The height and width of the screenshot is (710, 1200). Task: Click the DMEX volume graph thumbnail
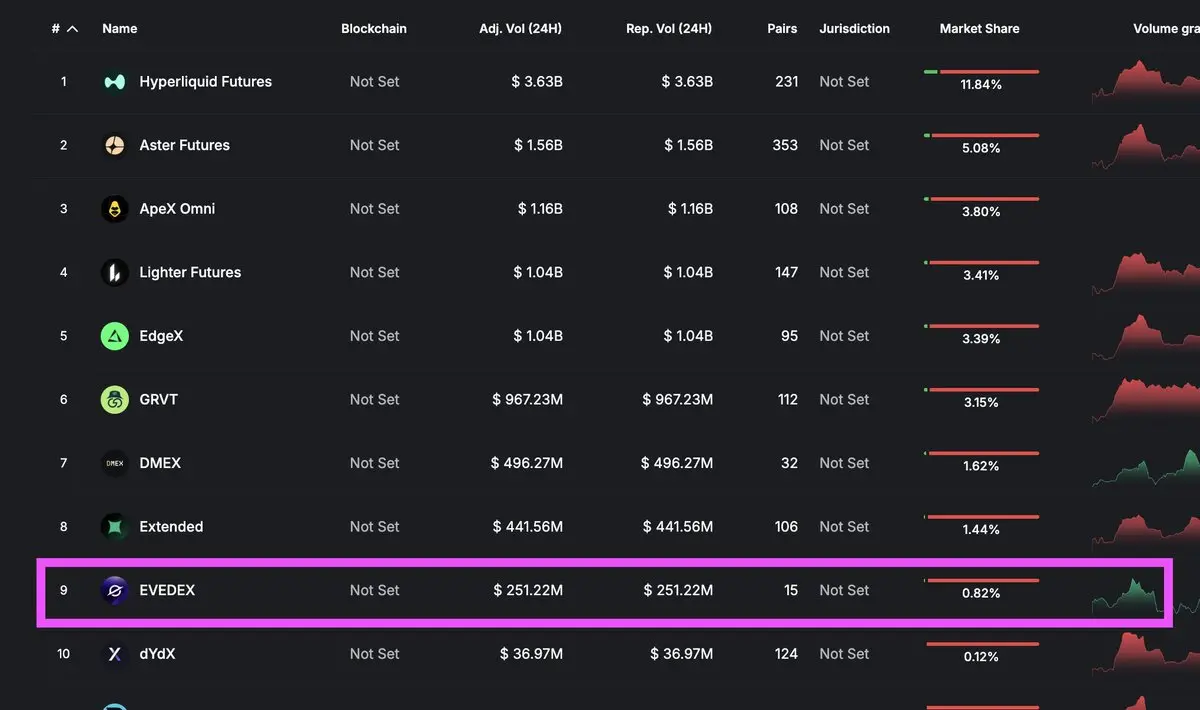[x=1145, y=469]
